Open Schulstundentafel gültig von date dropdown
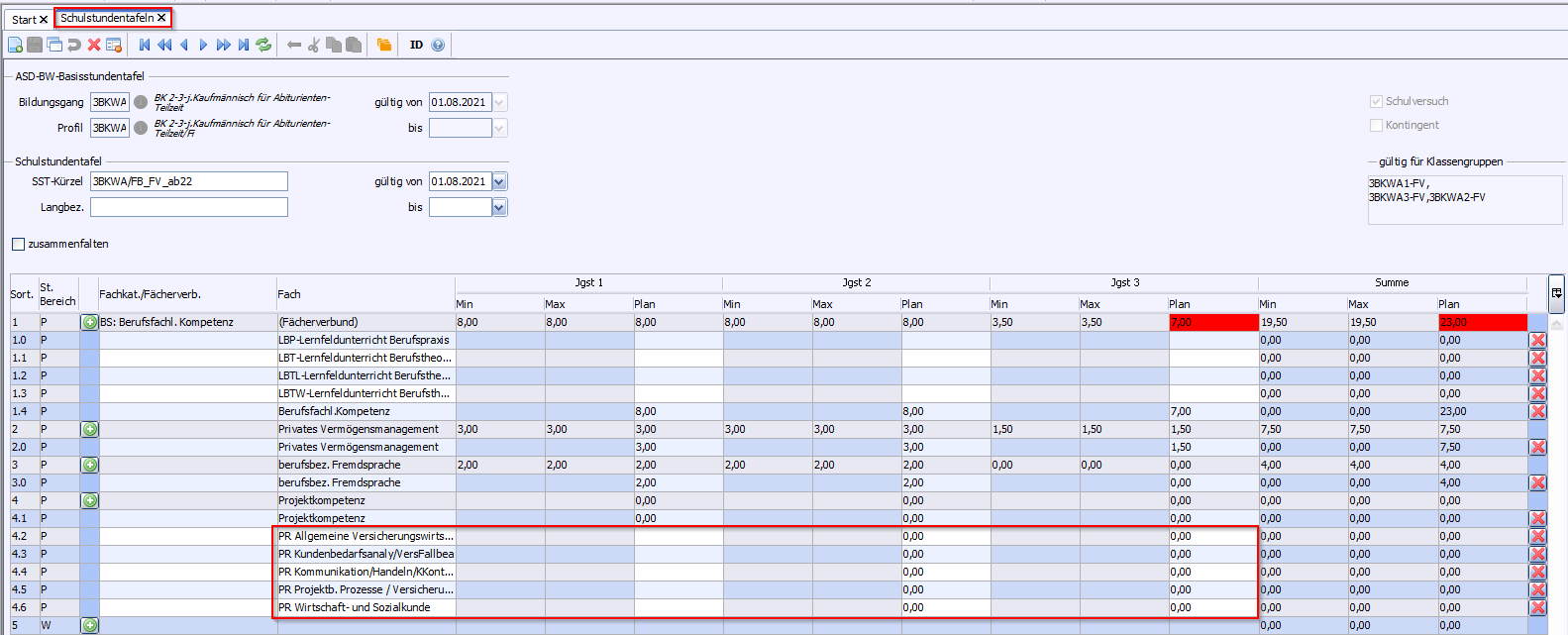Screen dimensions: 1568x635 [x=499, y=181]
